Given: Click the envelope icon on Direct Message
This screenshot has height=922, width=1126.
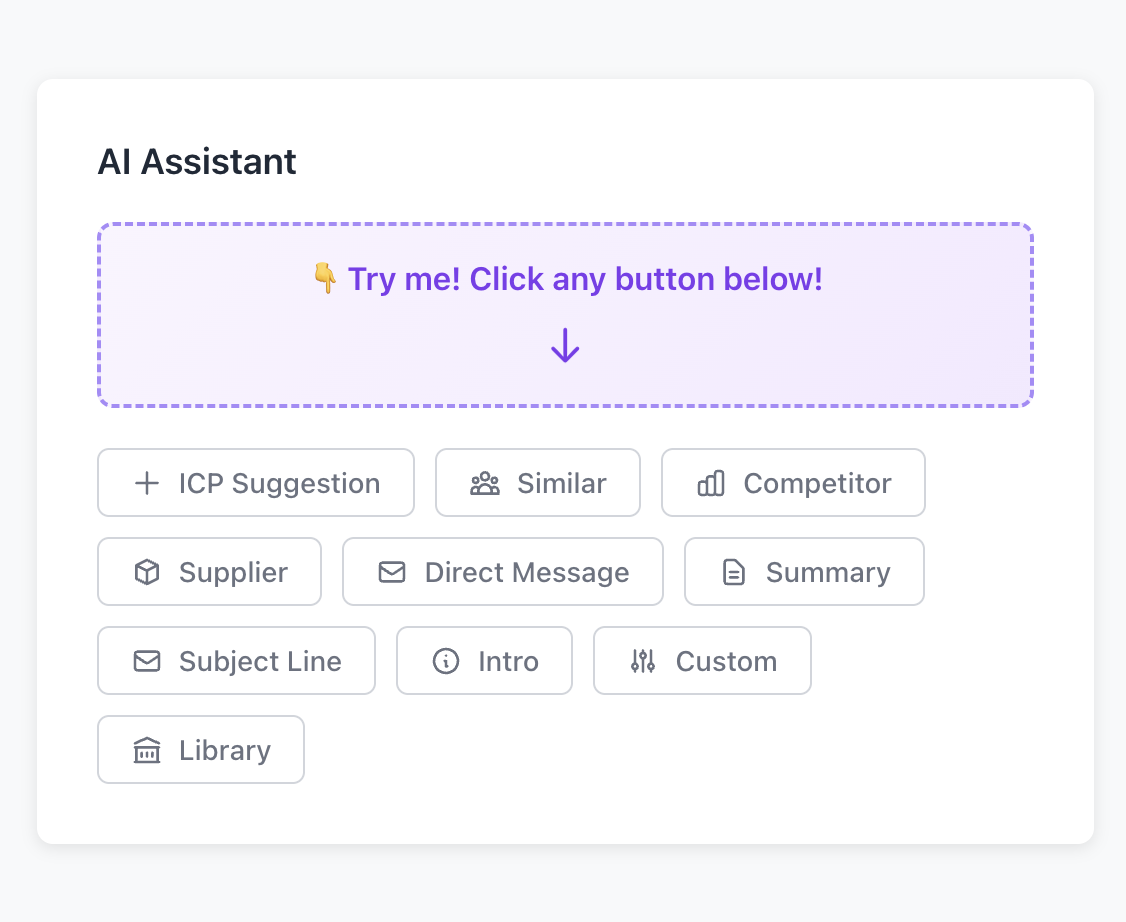Looking at the screenshot, I should pos(392,573).
